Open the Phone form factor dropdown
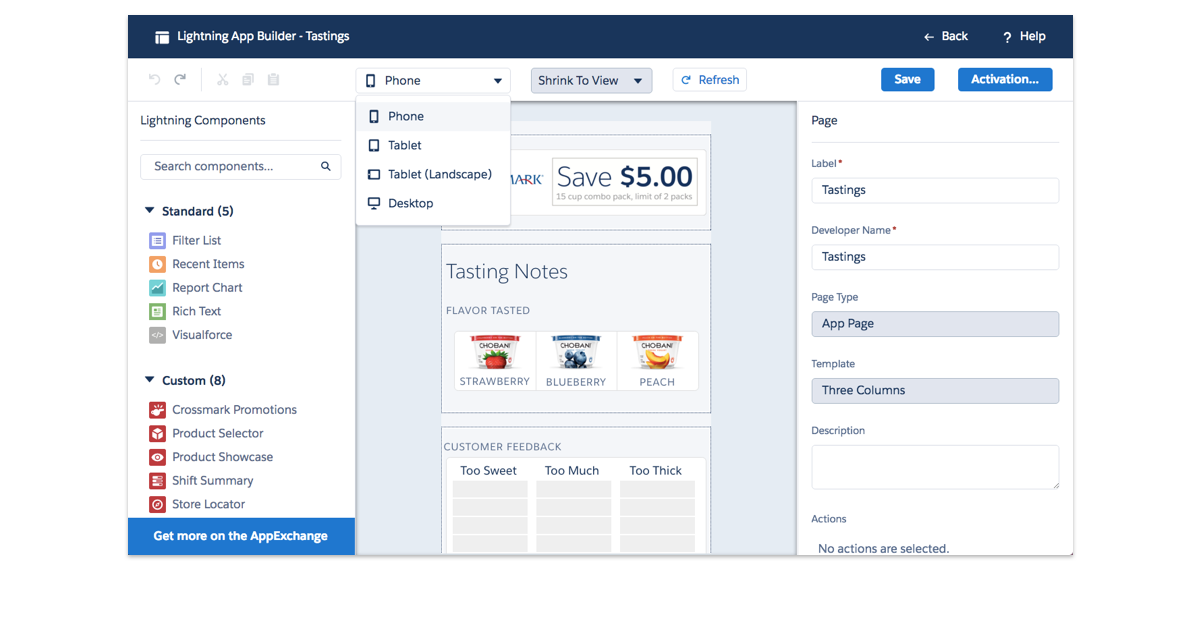 (x=433, y=81)
